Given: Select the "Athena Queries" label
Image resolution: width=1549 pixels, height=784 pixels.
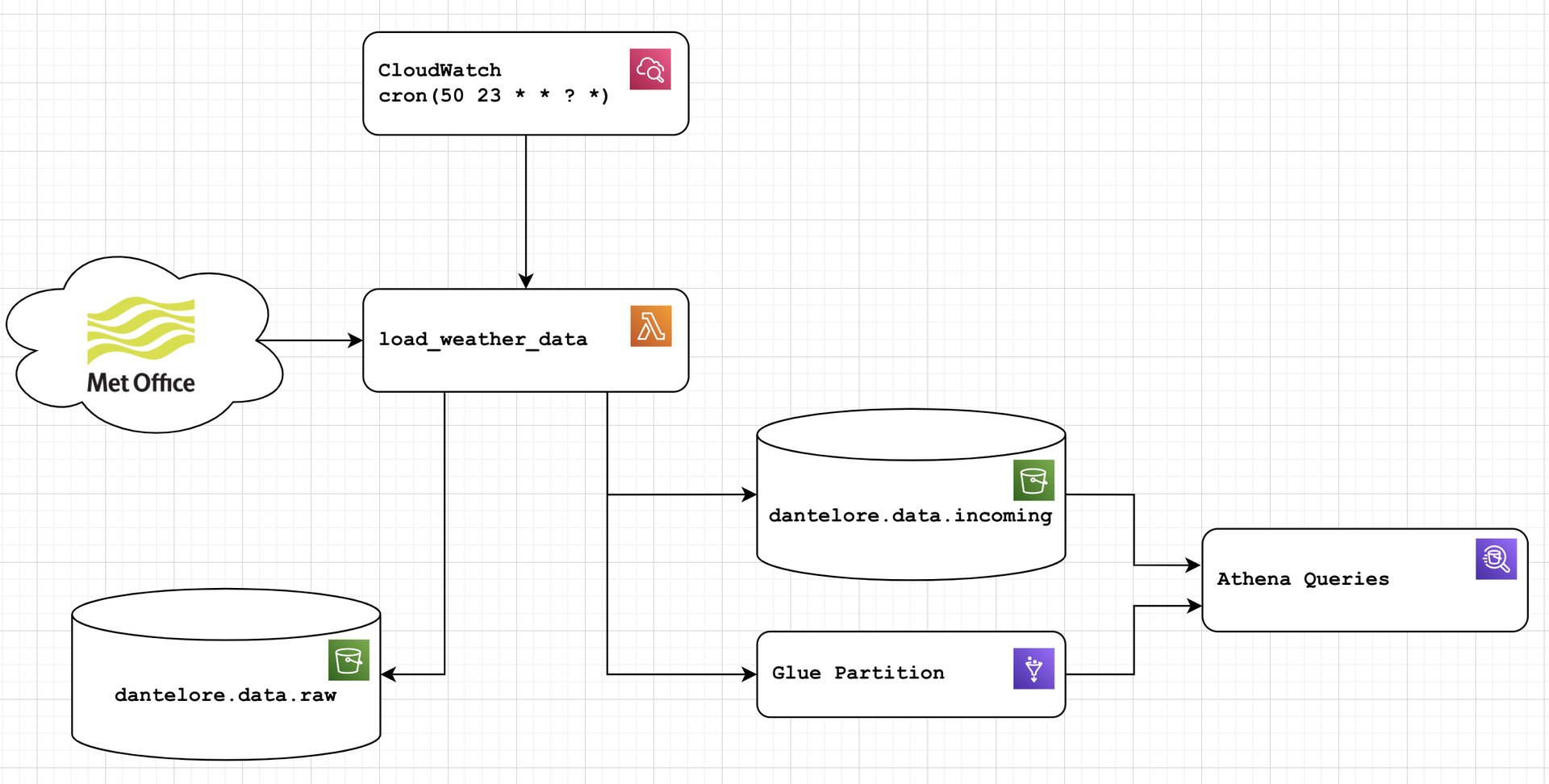Looking at the screenshot, I should click(1303, 579).
